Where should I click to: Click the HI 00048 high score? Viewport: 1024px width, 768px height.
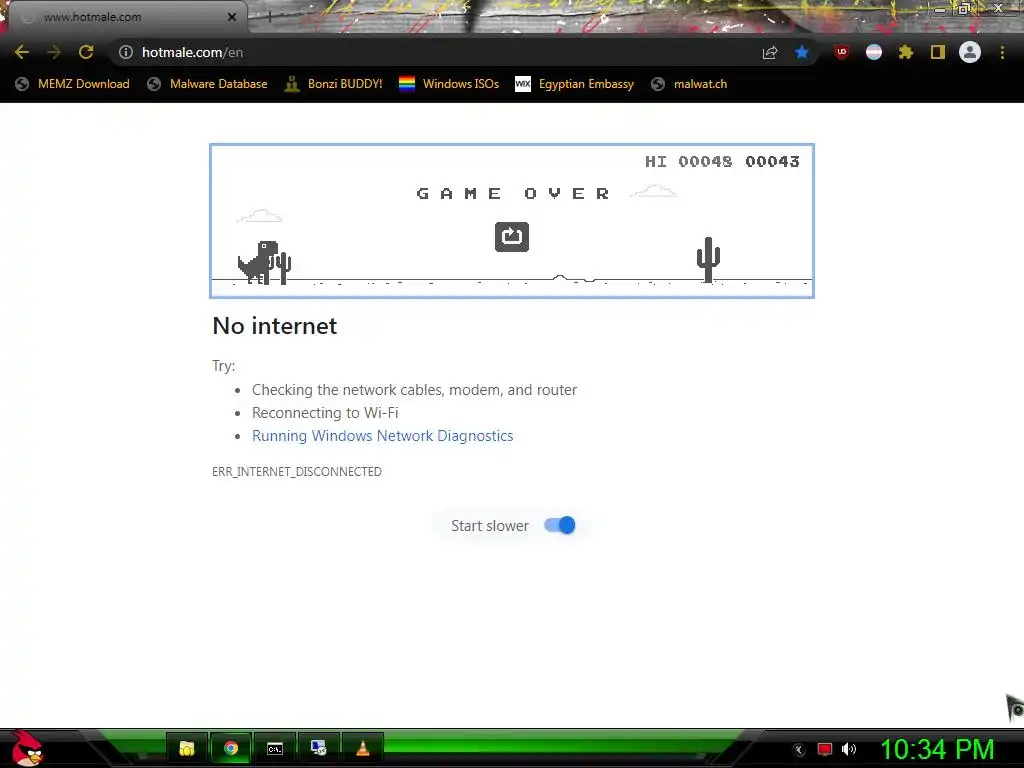(688, 161)
